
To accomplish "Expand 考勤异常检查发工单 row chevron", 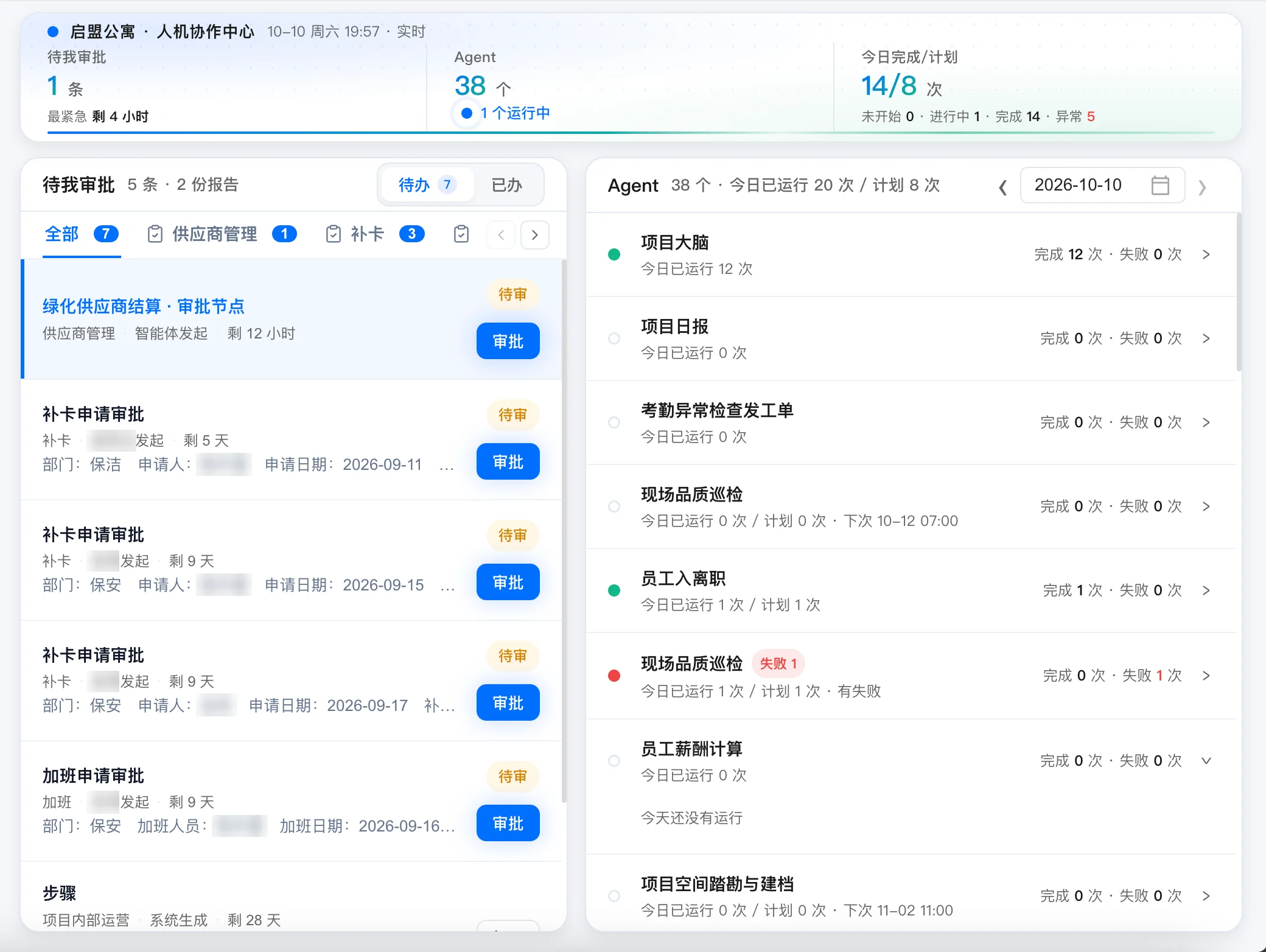I will tap(1206, 422).
